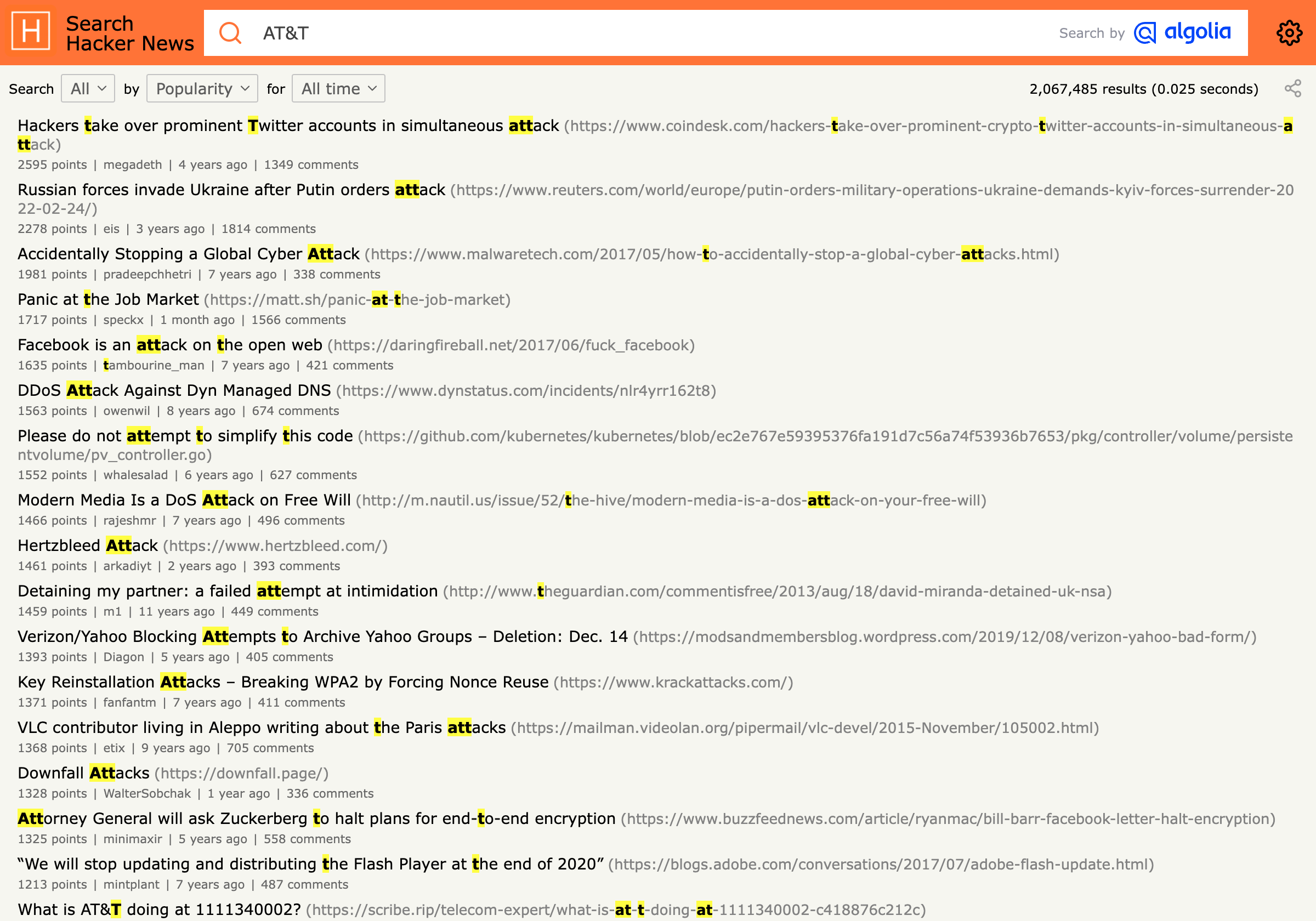
Task: Click the share results icon
Action: point(1292,88)
